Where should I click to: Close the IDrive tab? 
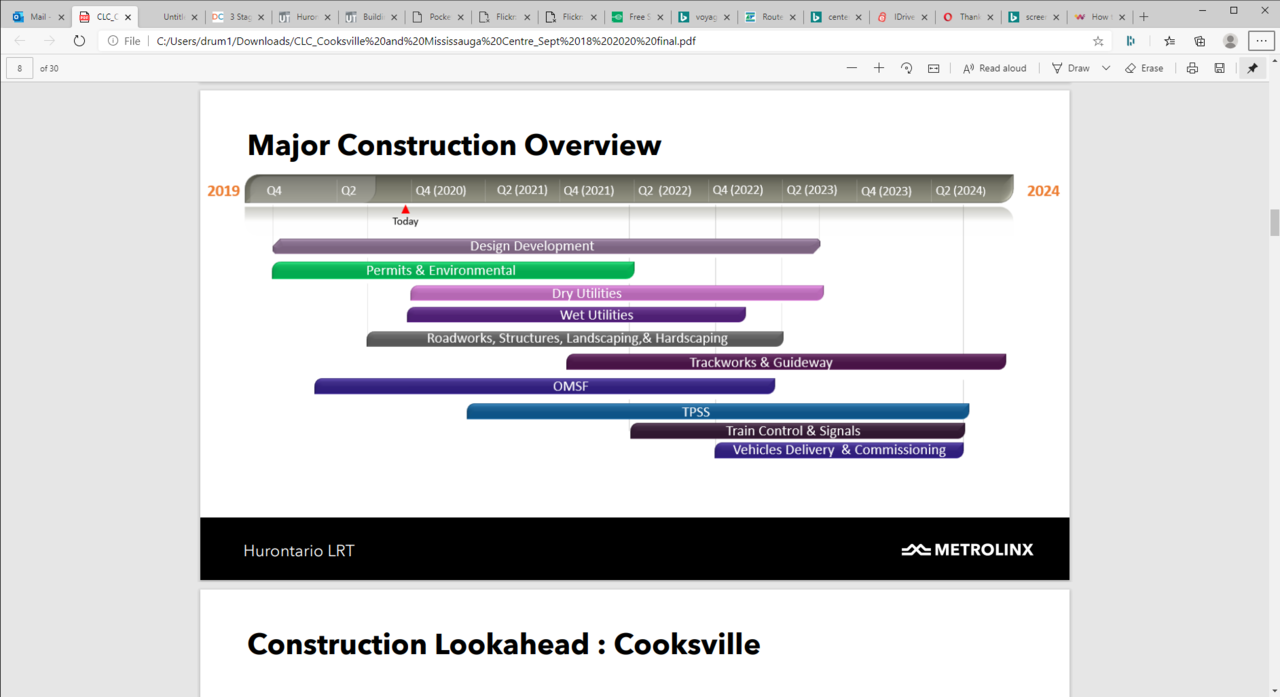pos(925,17)
